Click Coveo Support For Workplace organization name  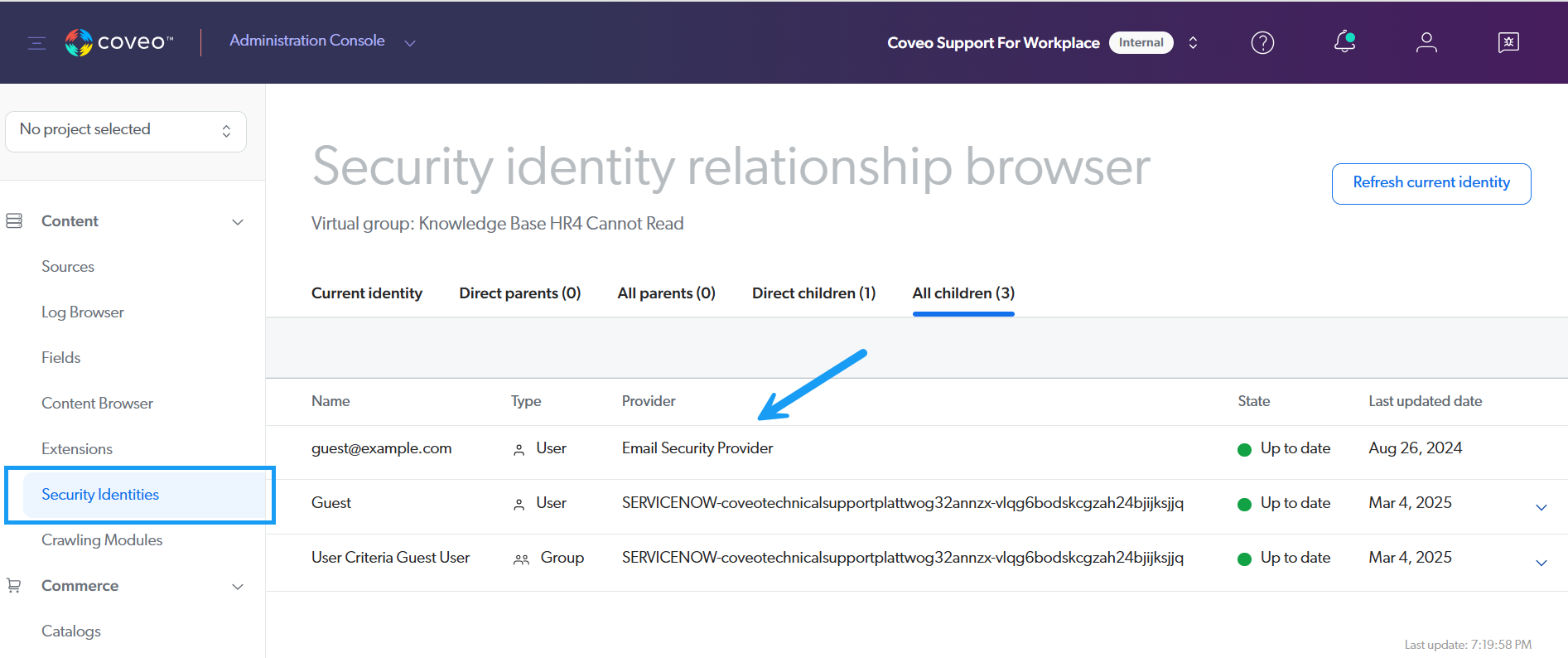pyautogui.click(x=993, y=43)
